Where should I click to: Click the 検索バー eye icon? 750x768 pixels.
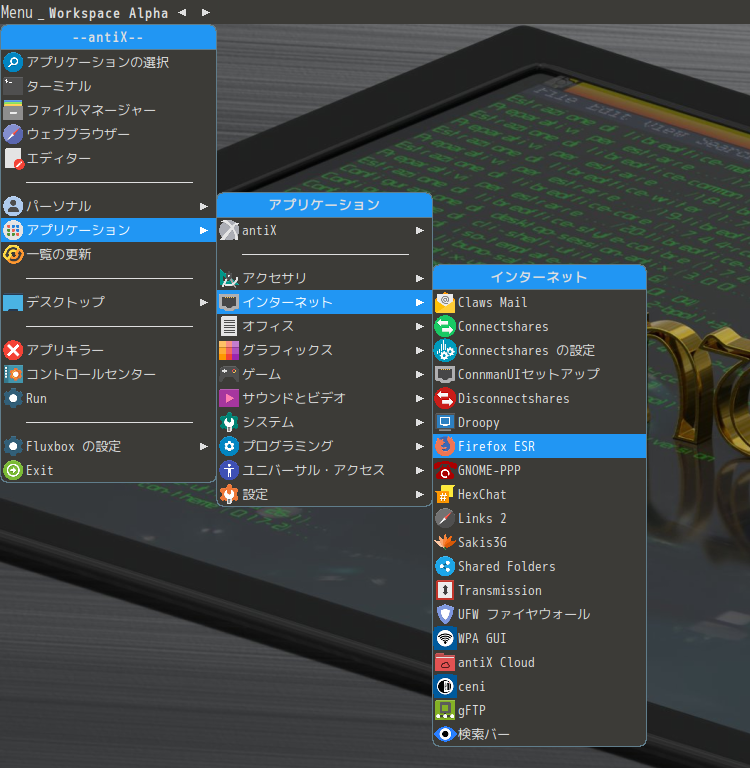click(445, 734)
